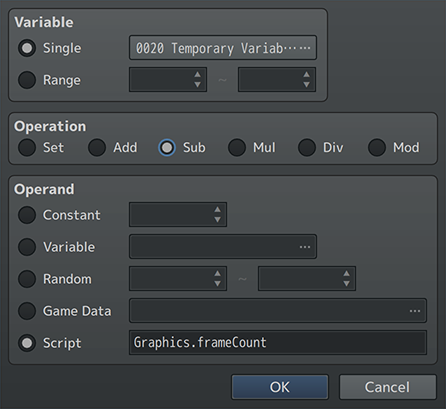The image size is (446, 409).
Task: Choose the Mod operation
Action: coord(377,147)
